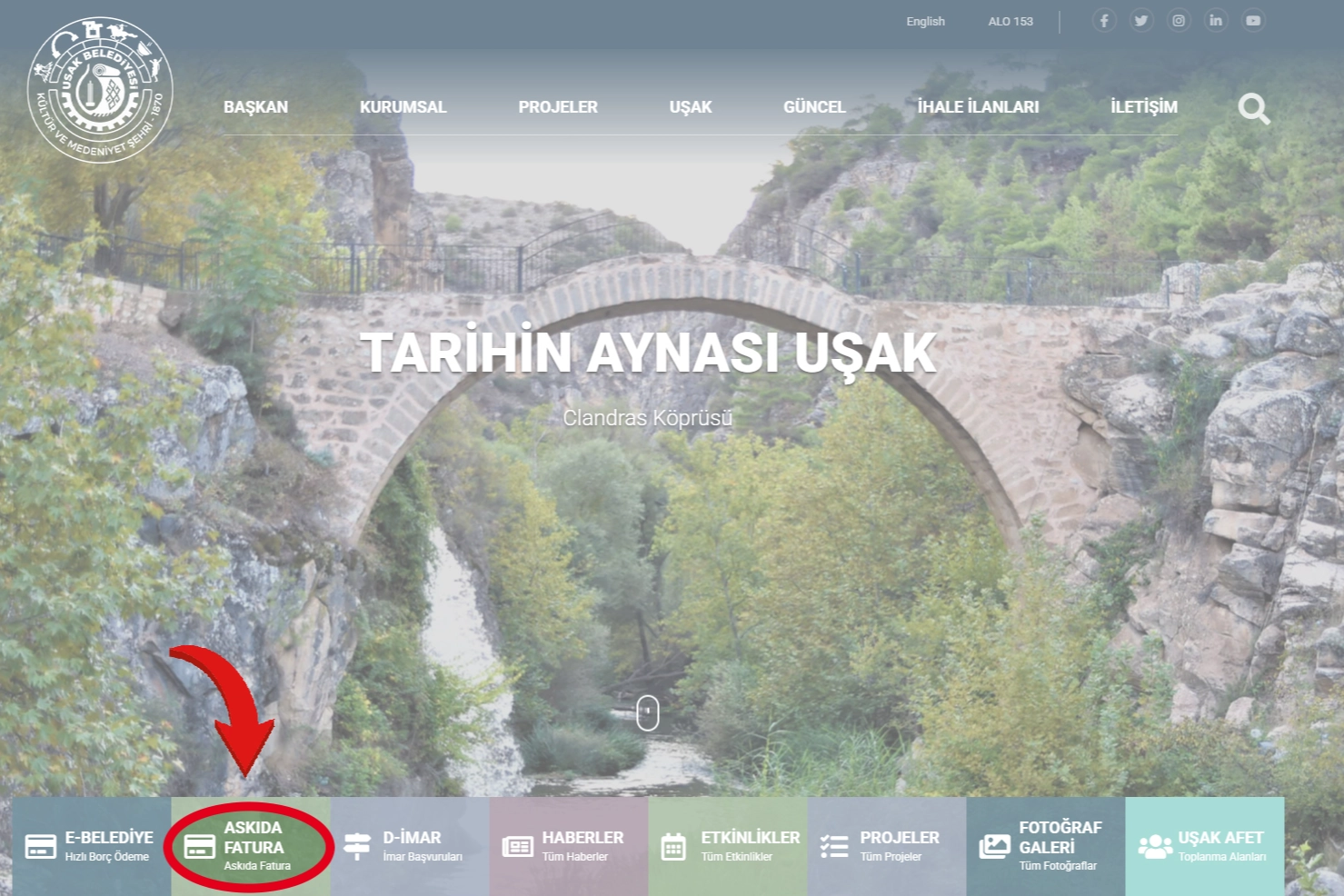Go to İHALE İLANLARI page
Image resolution: width=1344 pixels, height=896 pixels.
tap(978, 107)
